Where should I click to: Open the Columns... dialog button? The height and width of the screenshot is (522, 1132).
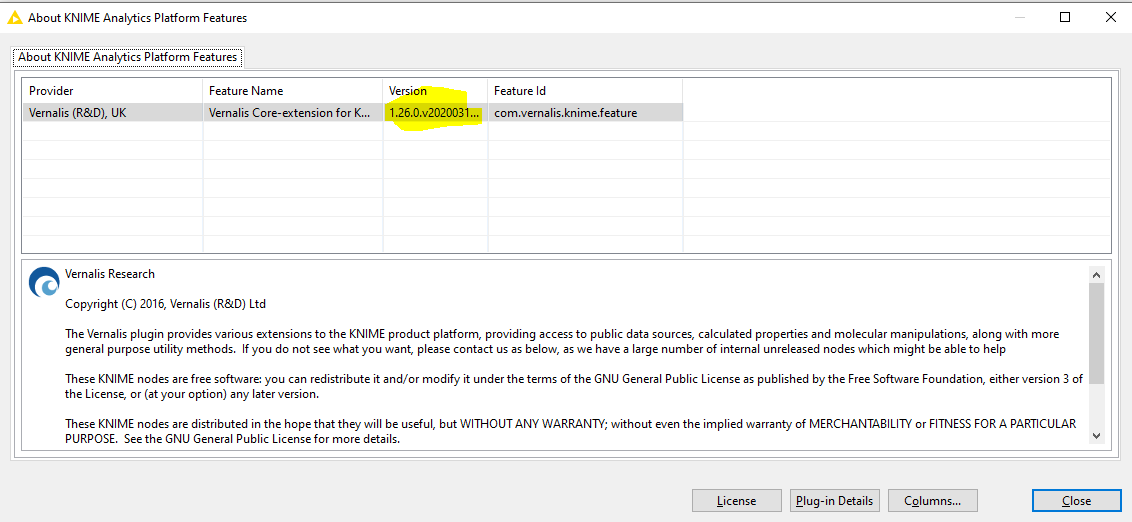(x=932, y=500)
